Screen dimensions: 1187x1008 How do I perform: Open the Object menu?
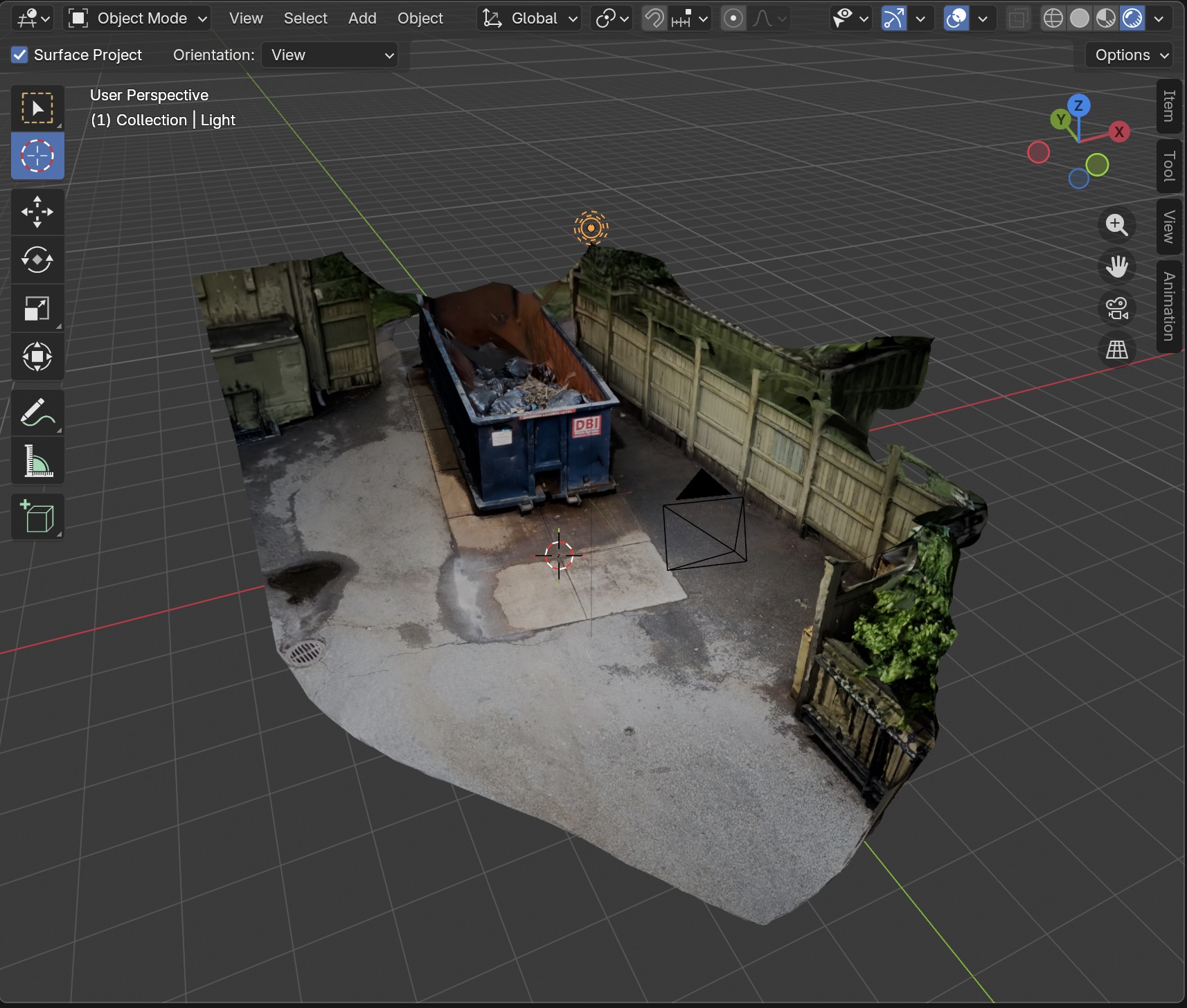[420, 19]
